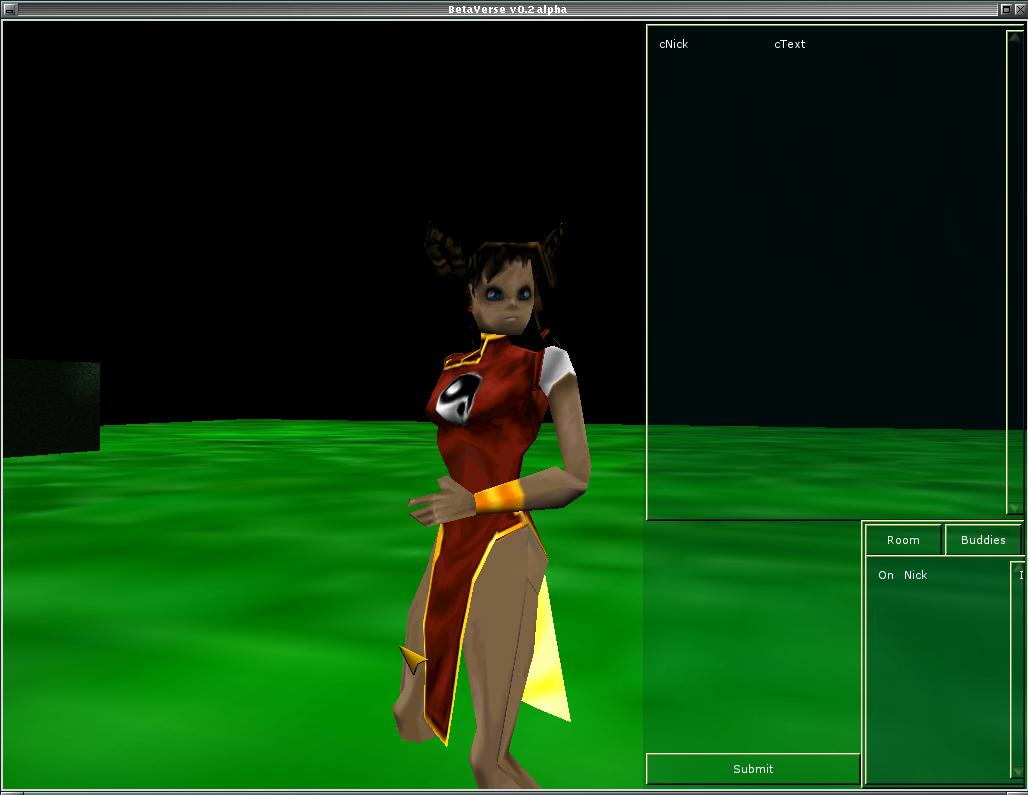Screen dimensions: 1028x795
Task: Select the Nick column header in user list
Action: tap(915, 575)
